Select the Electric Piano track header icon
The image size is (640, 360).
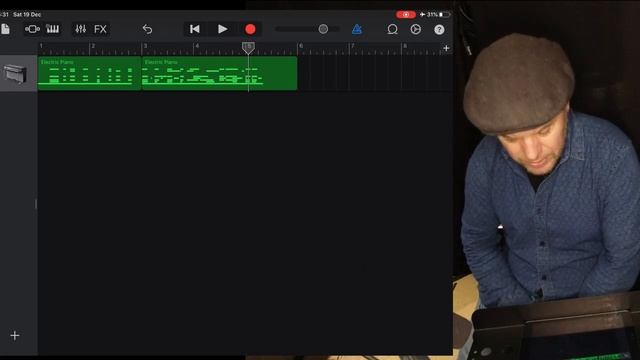pos(16,74)
